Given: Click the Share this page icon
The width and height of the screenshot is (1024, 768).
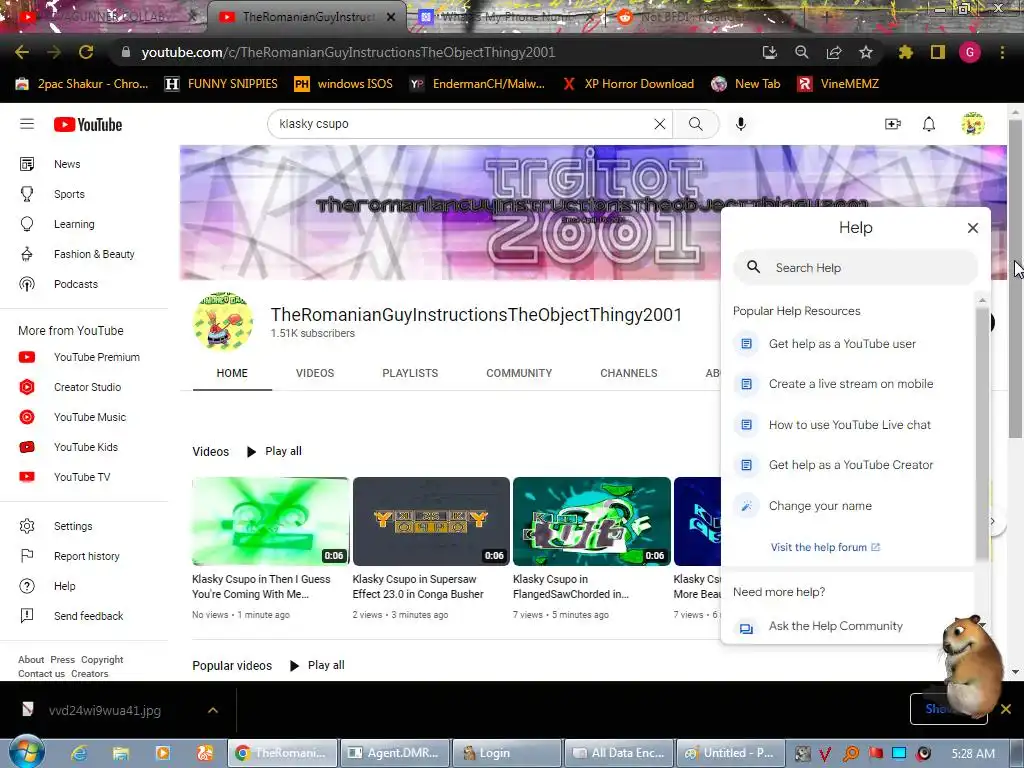Looking at the screenshot, I should click(834, 52).
